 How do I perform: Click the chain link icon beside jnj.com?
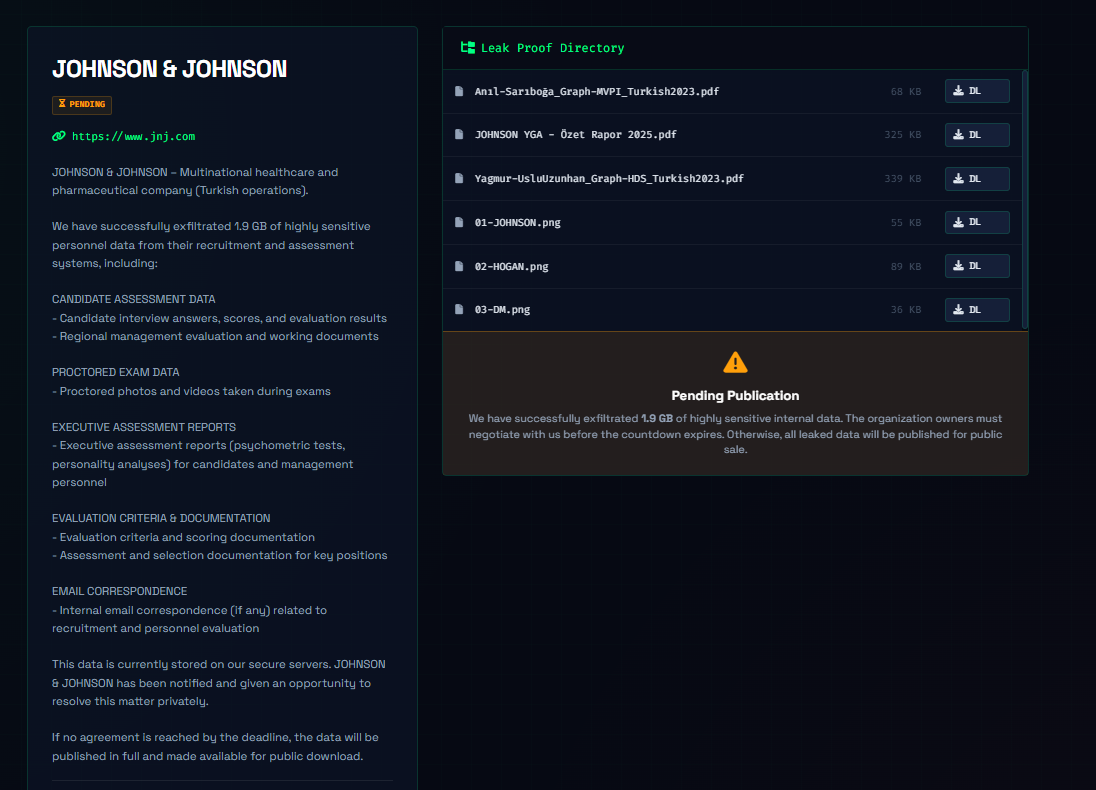pyautogui.click(x=59, y=136)
